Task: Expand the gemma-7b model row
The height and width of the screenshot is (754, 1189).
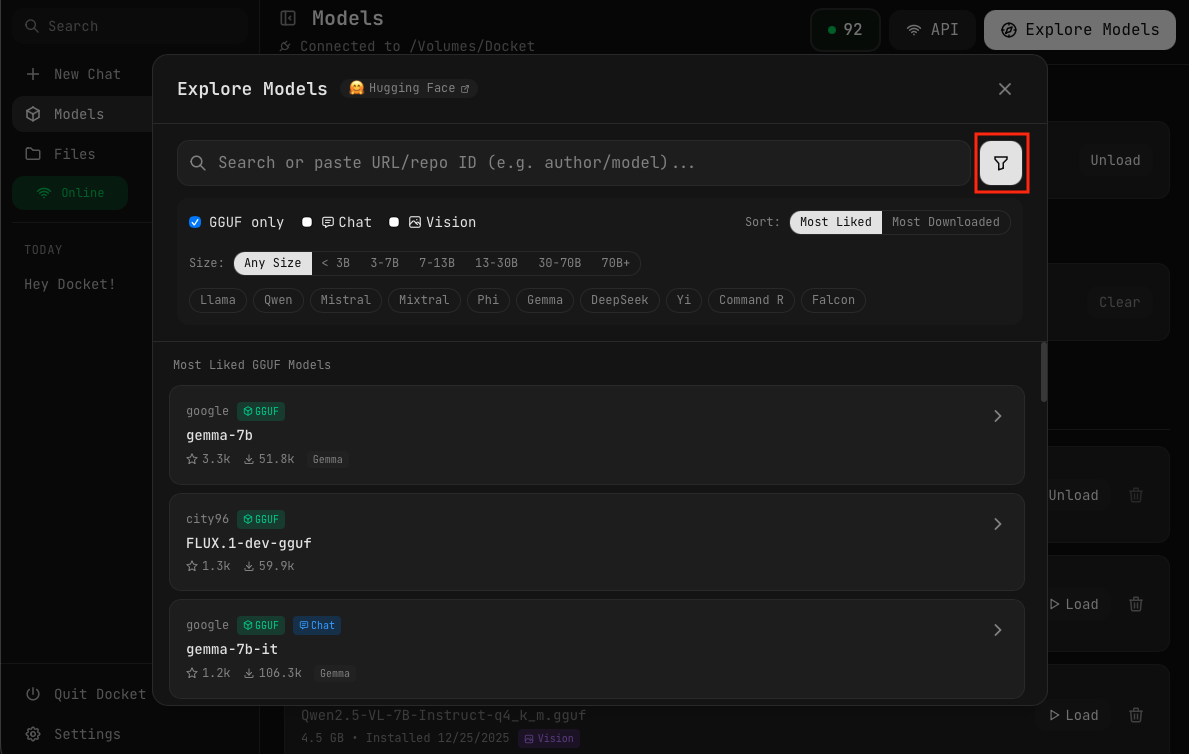Action: pyautogui.click(x=997, y=415)
